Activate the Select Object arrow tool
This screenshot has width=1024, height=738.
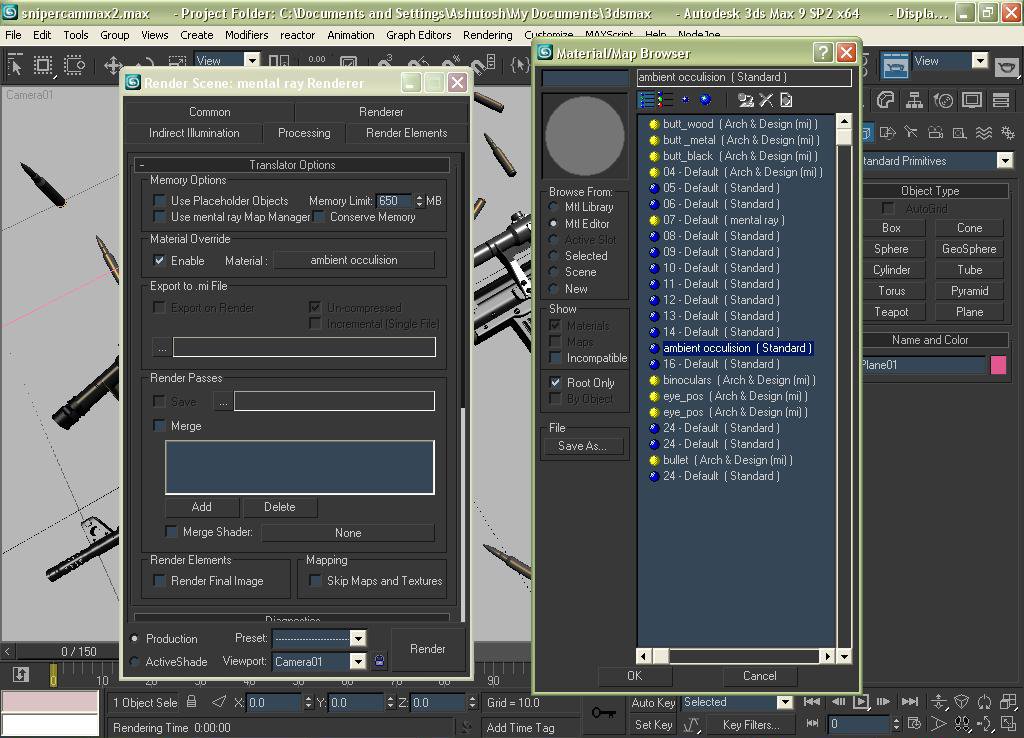pyautogui.click(x=16, y=64)
